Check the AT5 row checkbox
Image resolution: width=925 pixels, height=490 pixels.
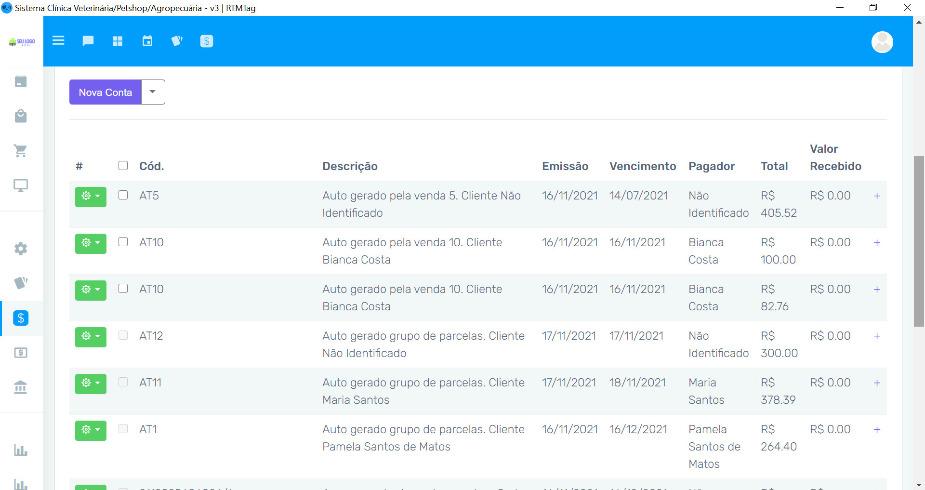(123, 195)
